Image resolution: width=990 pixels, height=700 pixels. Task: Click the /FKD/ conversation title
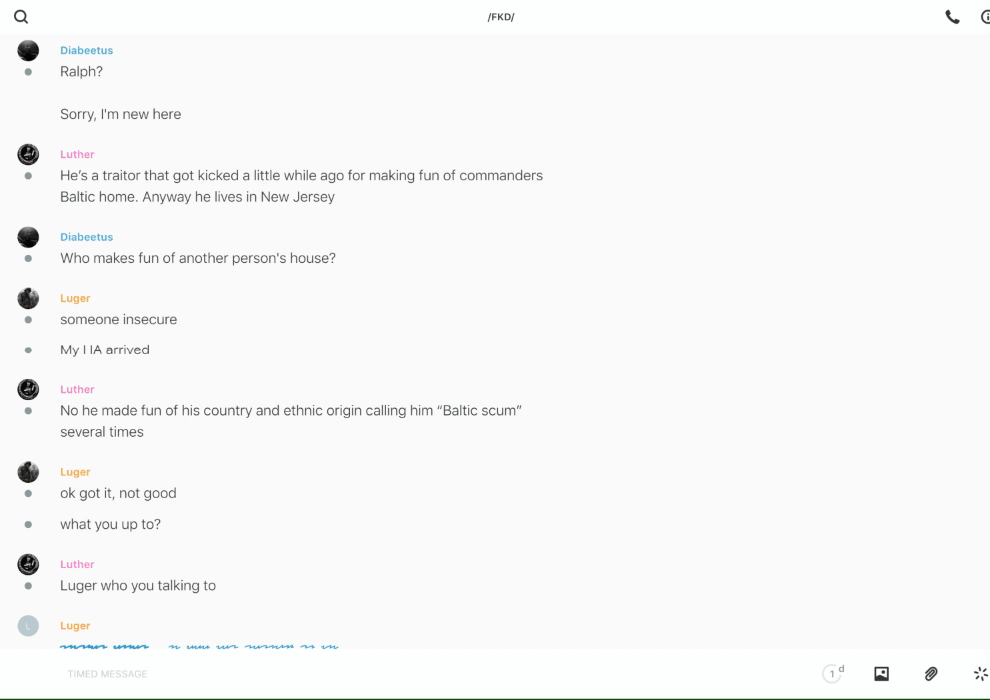[x=501, y=17]
